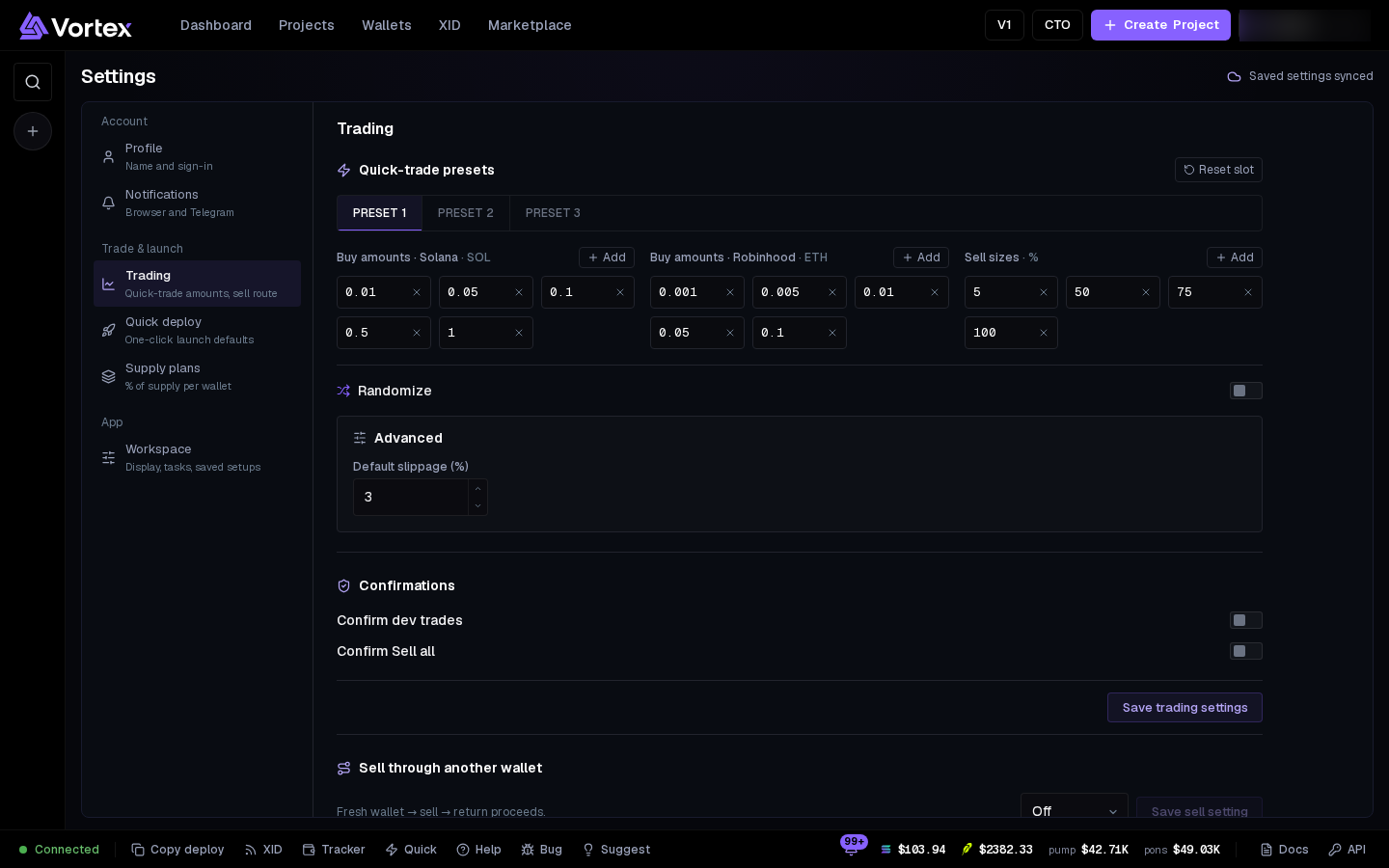Remove the 0.01 Solana buy amount
Image resolution: width=1389 pixels, height=868 pixels.
point(417,292)
